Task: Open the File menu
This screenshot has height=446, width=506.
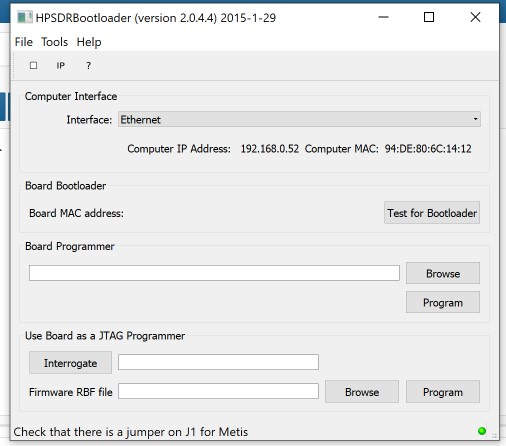Action: (24, 42)
